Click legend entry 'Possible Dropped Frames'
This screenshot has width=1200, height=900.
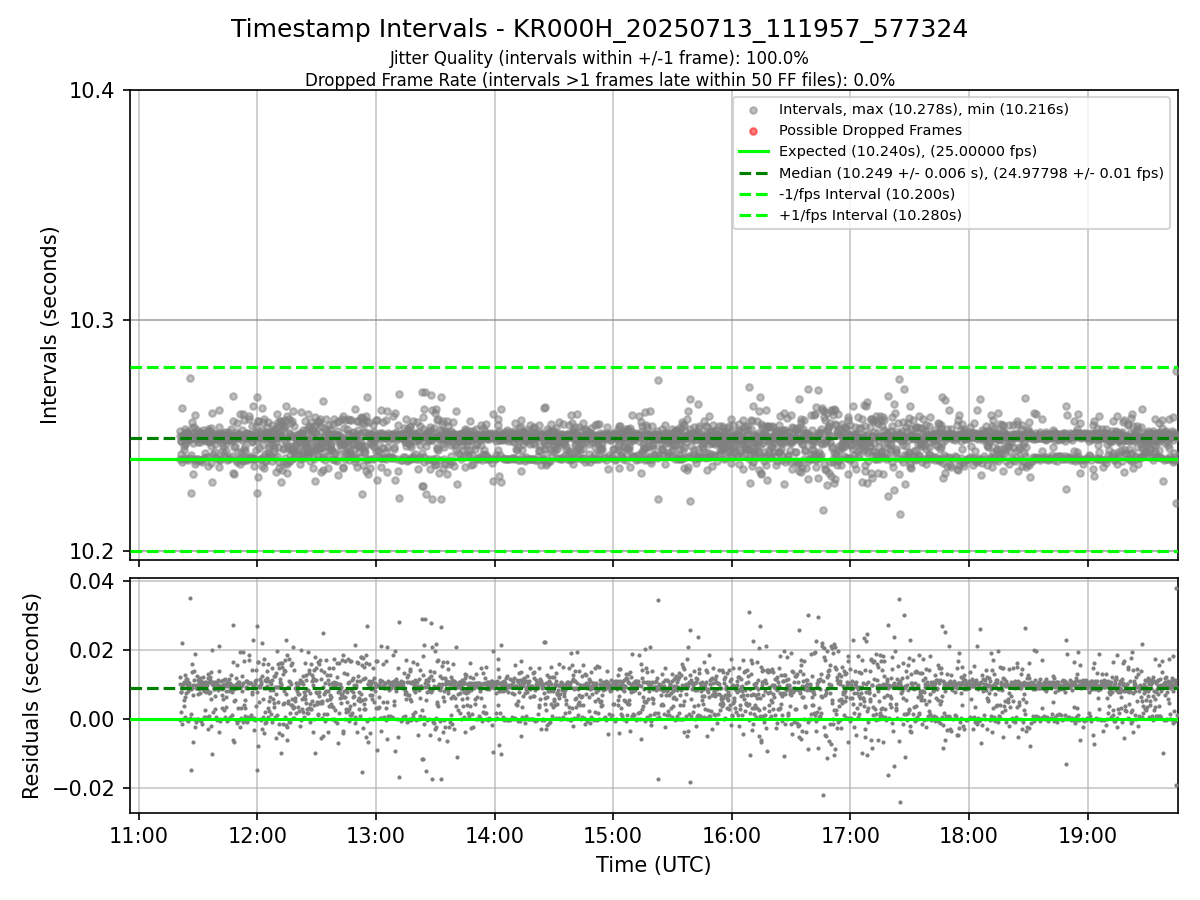(870, 130)
